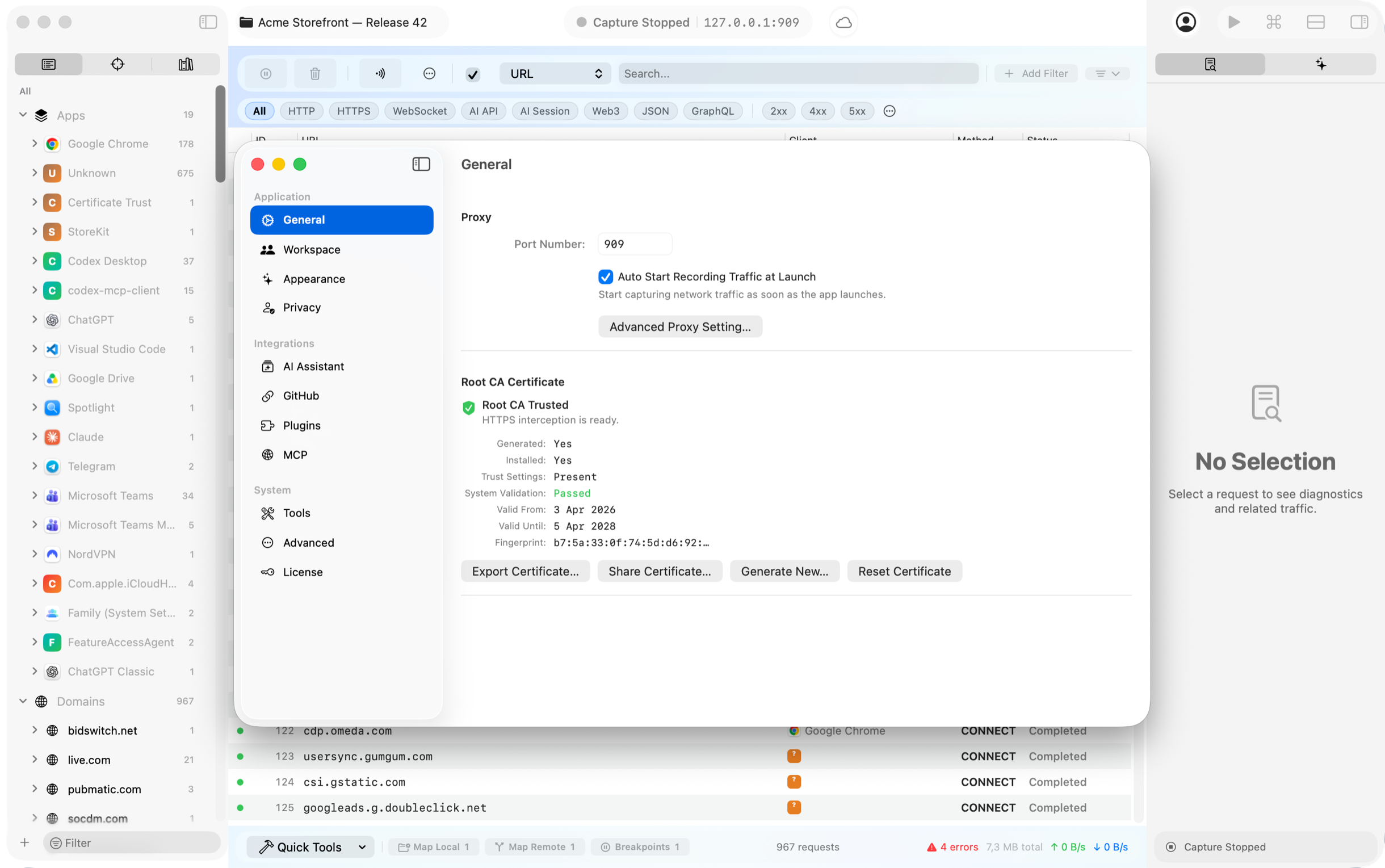Toggle the 4xx status filter chip

point(817,111)
